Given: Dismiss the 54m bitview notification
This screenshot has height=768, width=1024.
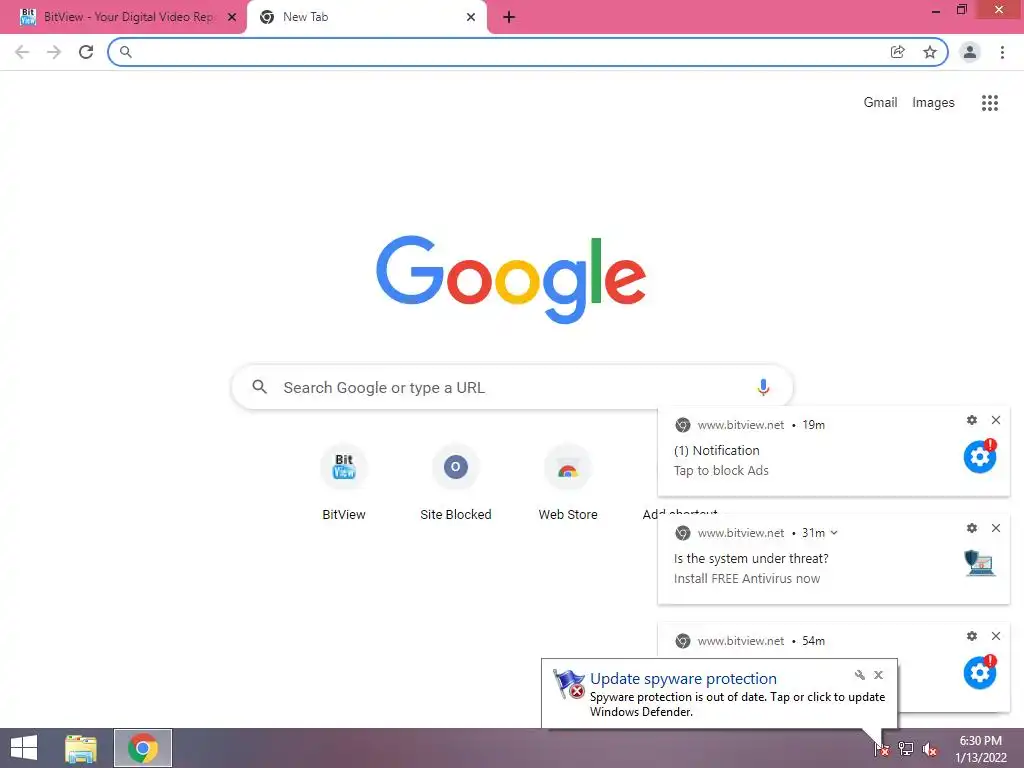Looking at the screenshot, I should click(x=996, y=636).
